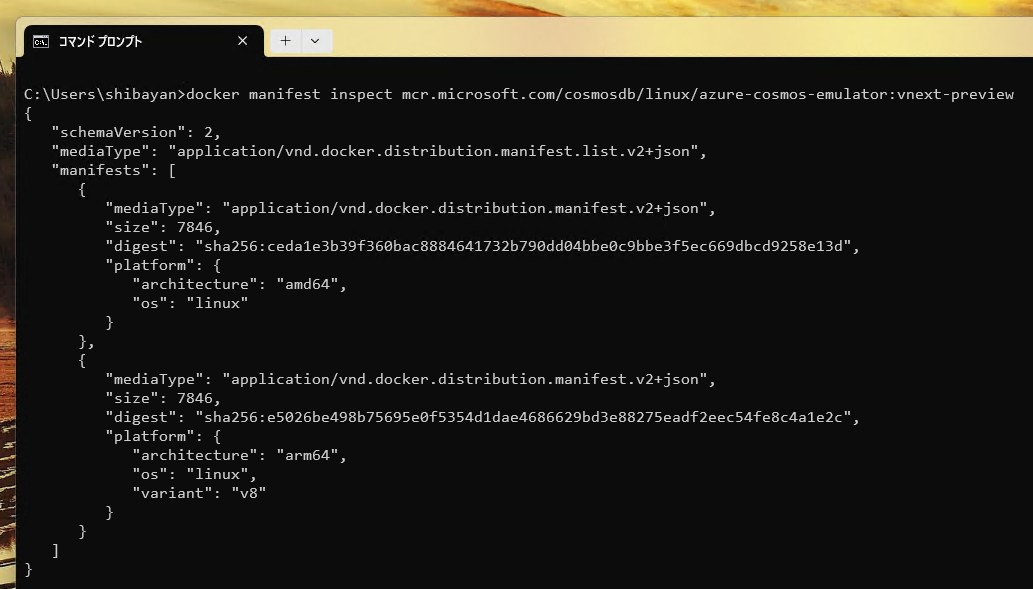Open a new terminal tab with plus button
1033x589 pixels.
[285, 41]
